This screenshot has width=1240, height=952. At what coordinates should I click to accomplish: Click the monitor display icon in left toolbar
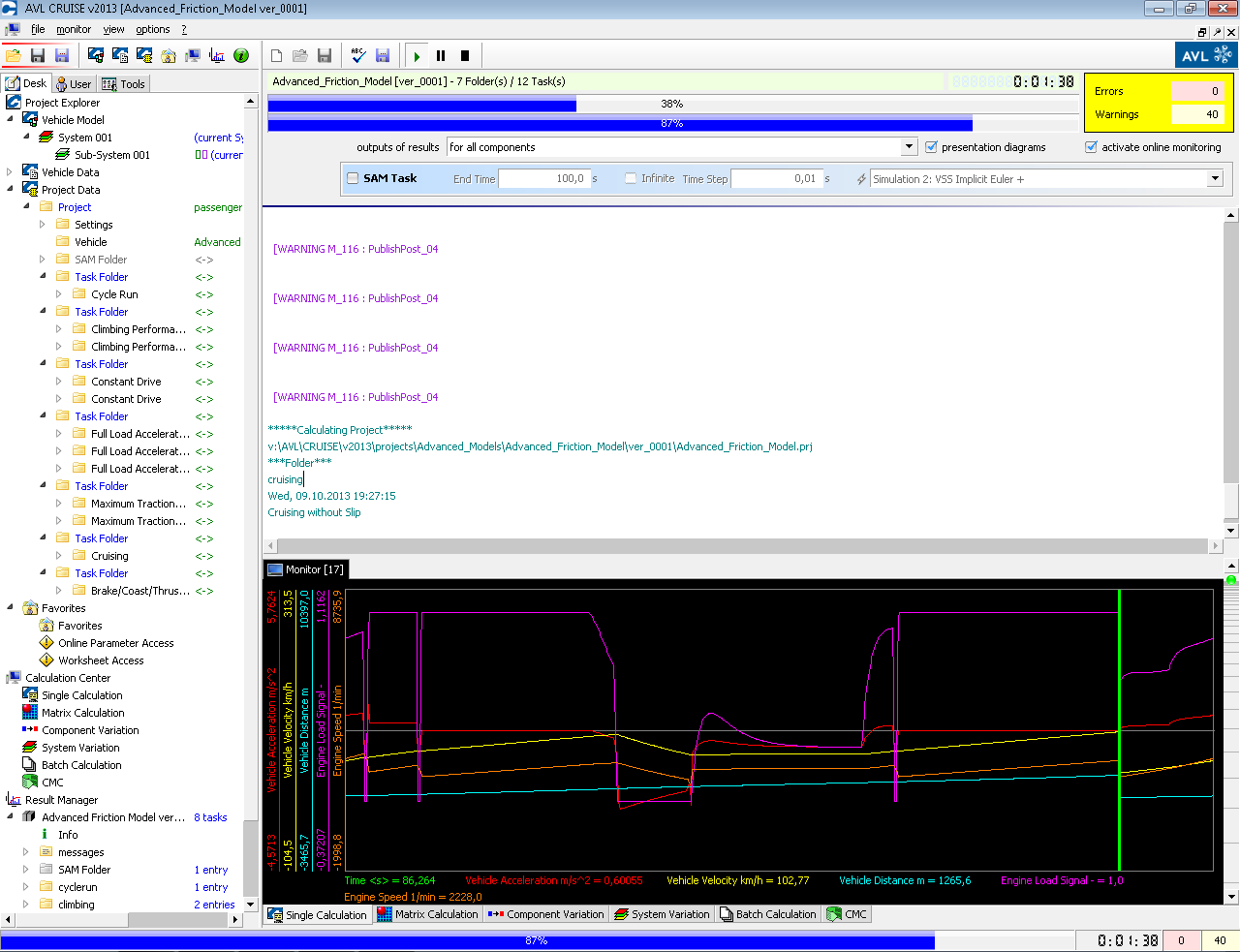point(192,56)
